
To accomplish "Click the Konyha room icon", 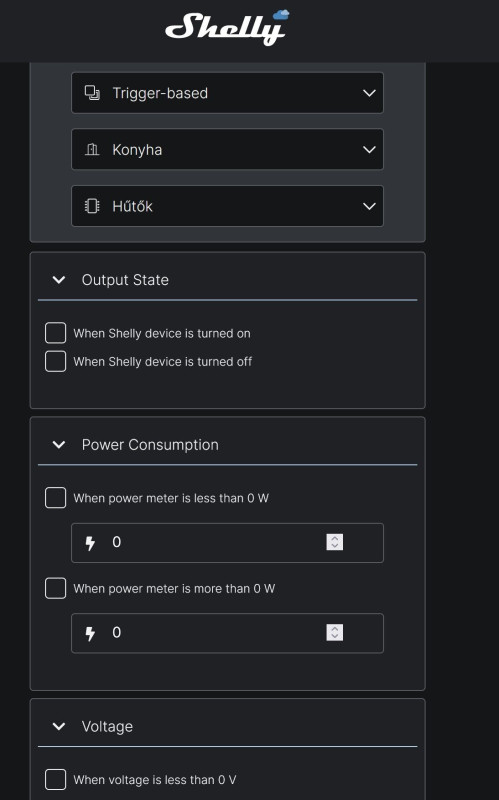I will pos(92,149).
